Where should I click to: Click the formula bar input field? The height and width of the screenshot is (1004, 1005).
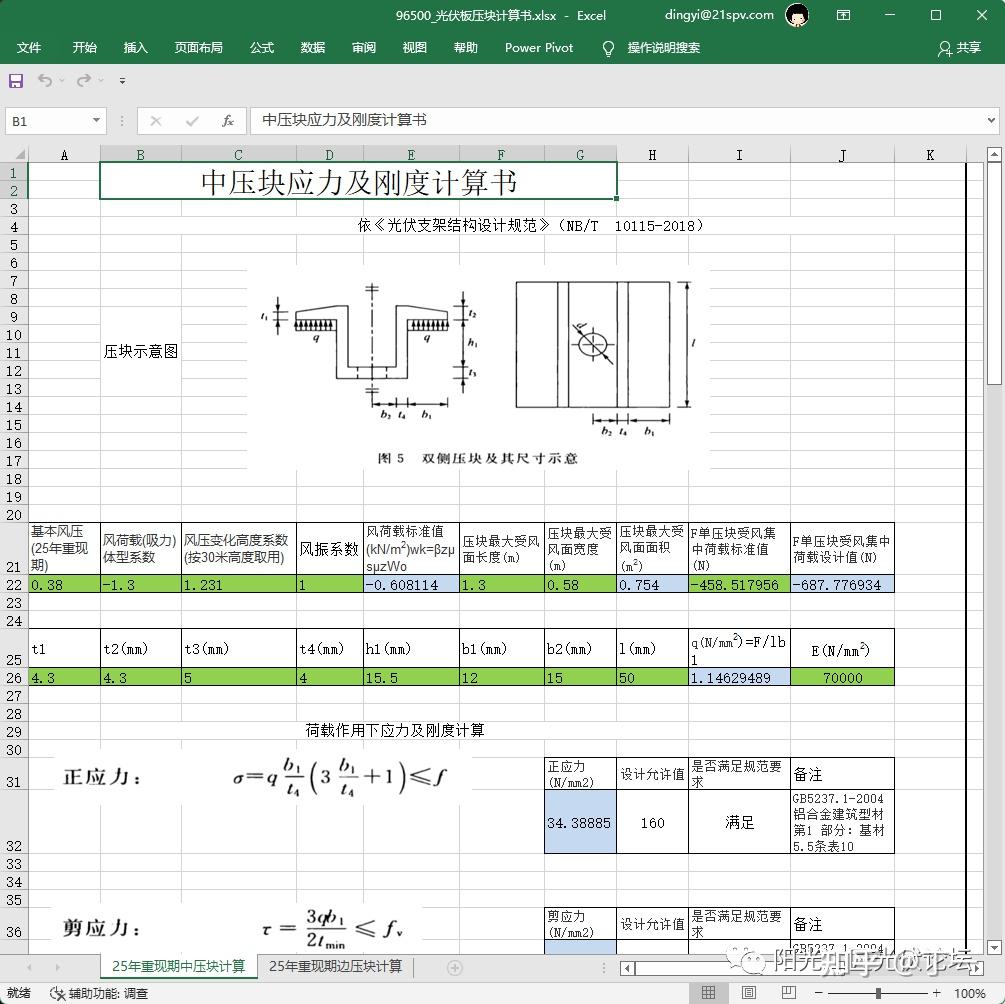pyautogui.click(x=600, y=121)
